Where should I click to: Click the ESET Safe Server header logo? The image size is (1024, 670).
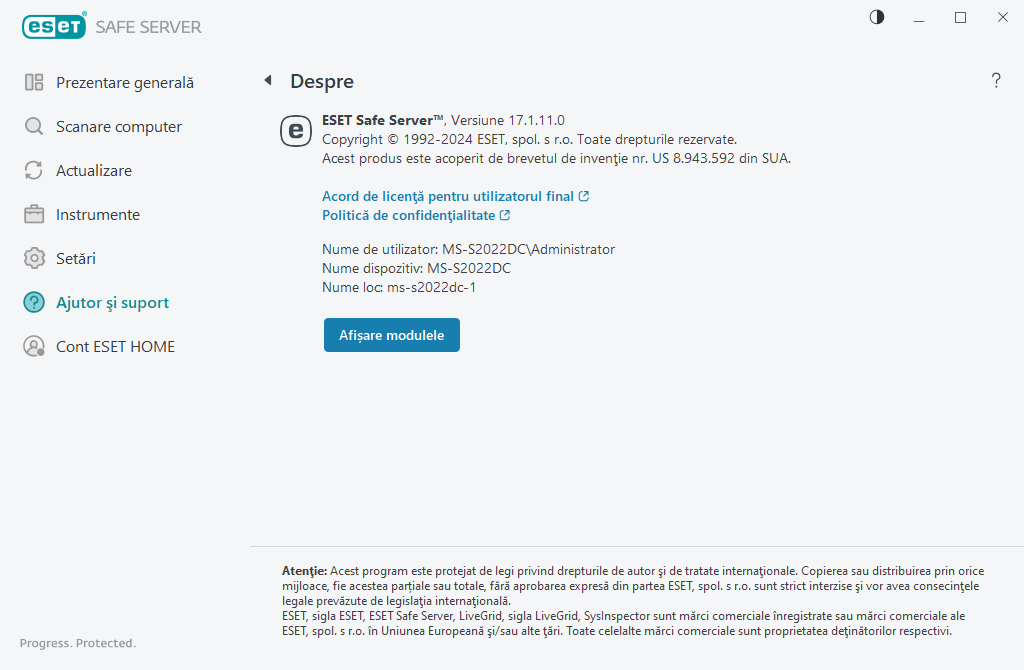click(112, 26)
